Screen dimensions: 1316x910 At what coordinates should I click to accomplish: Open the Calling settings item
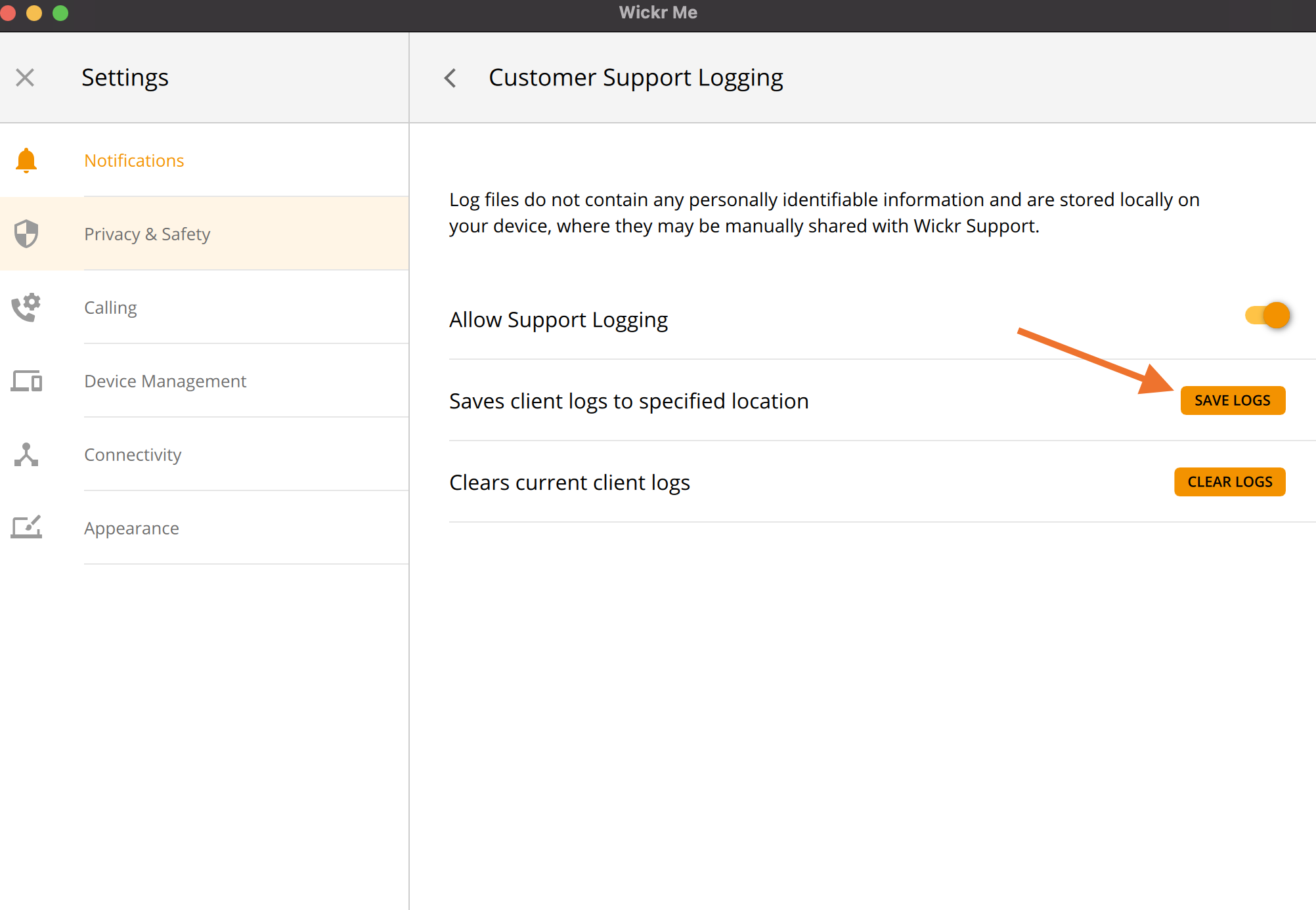(110, 308)
